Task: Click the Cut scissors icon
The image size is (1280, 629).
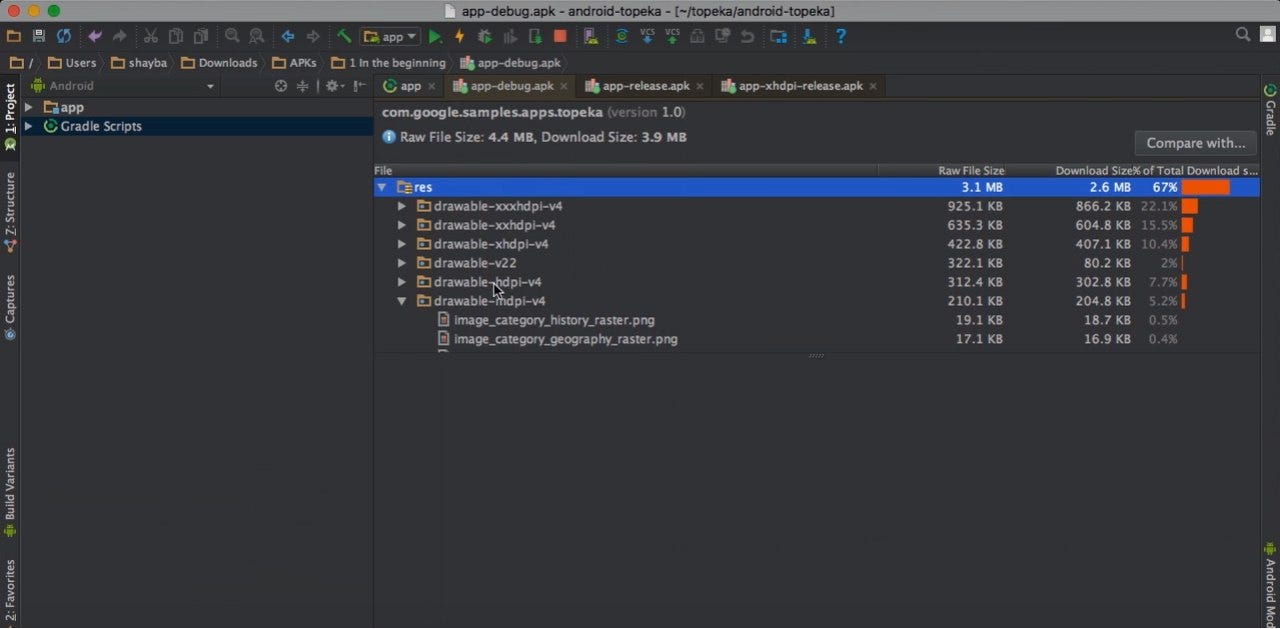Action: 151,36
